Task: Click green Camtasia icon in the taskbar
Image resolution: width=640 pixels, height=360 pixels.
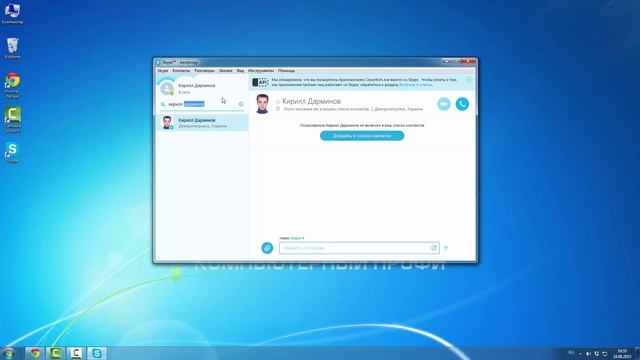Action: click(55, 353)
